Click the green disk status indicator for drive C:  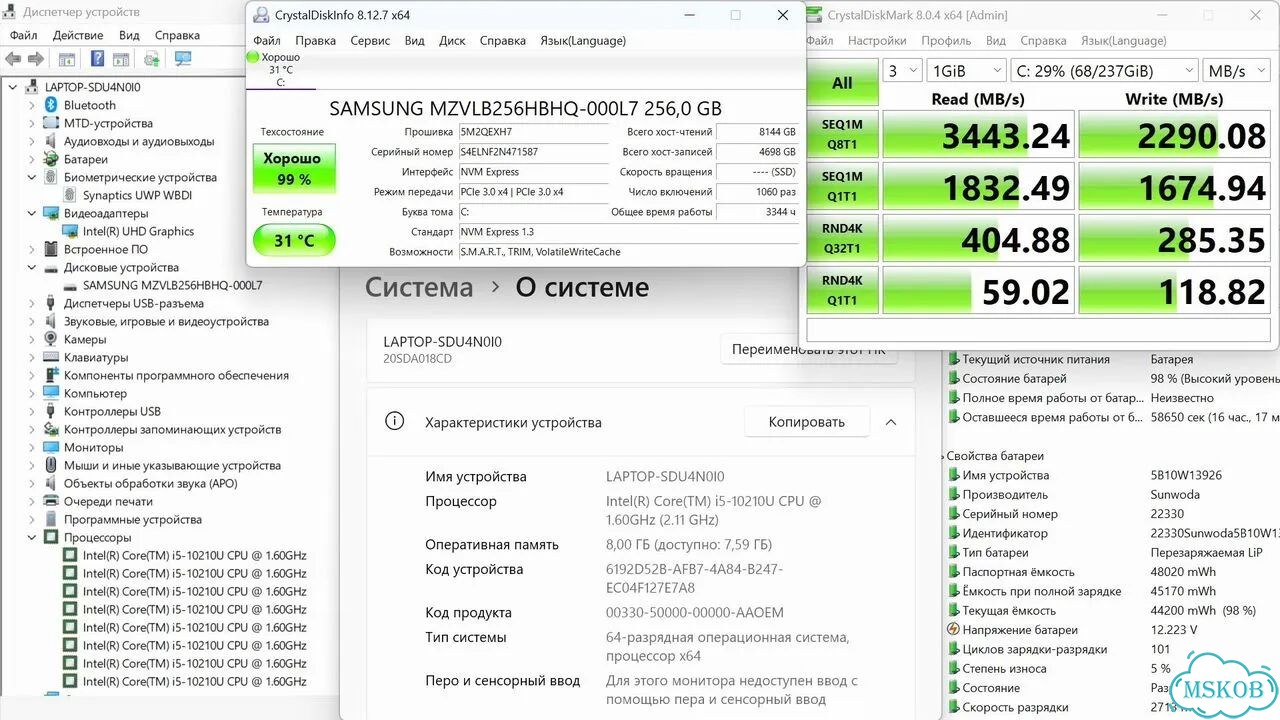click(x=253, y=57)
